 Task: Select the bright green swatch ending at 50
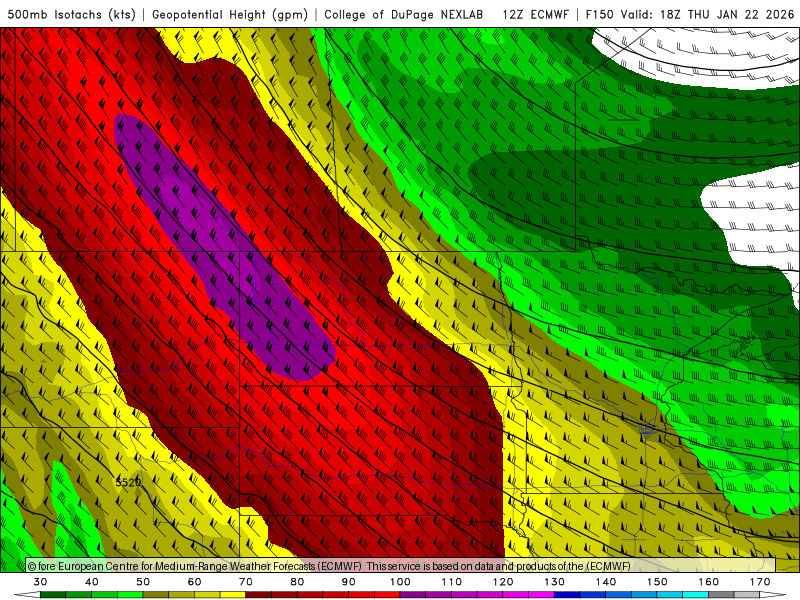[130, 595]
